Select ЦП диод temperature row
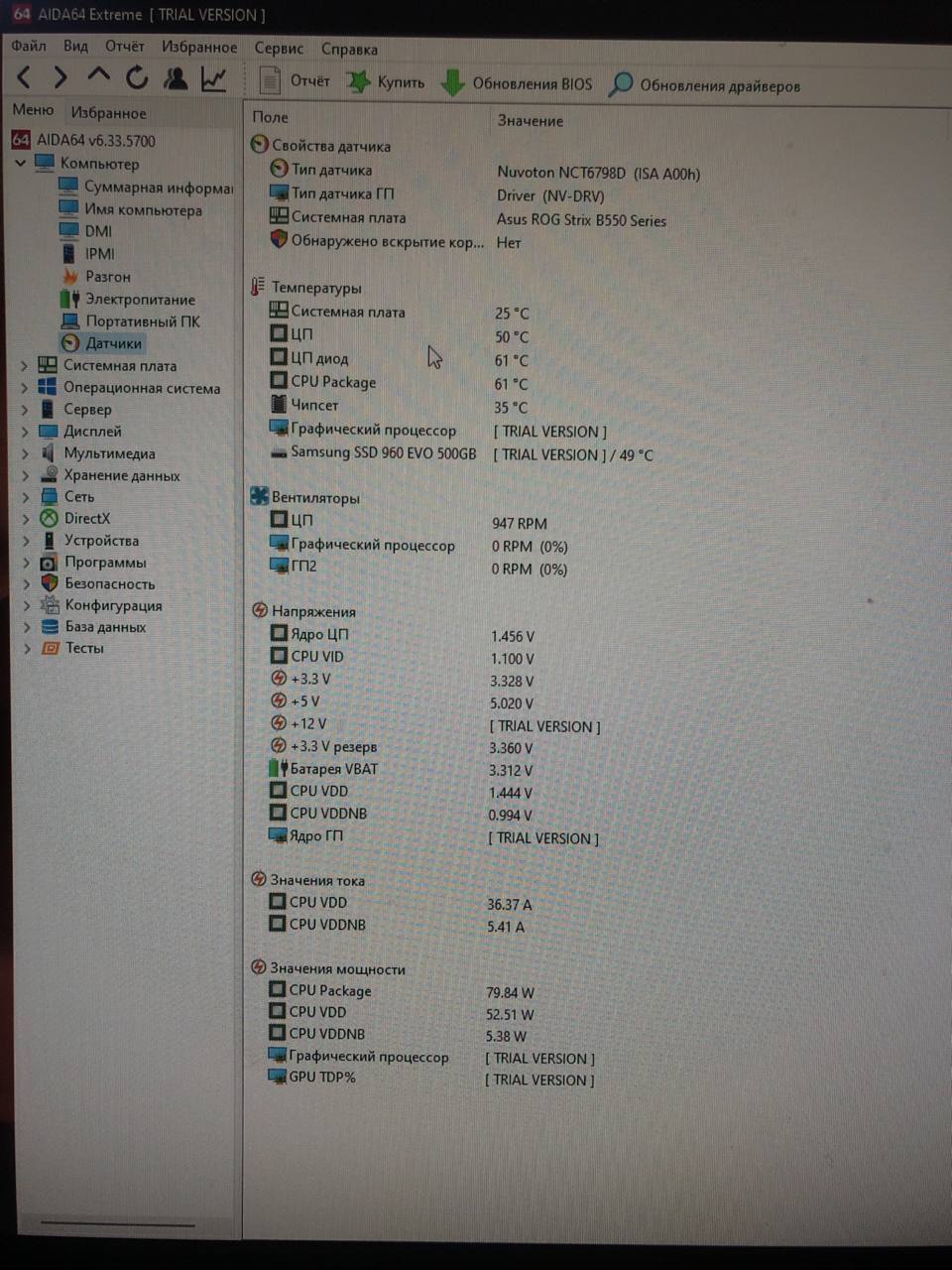 [399, 359]
